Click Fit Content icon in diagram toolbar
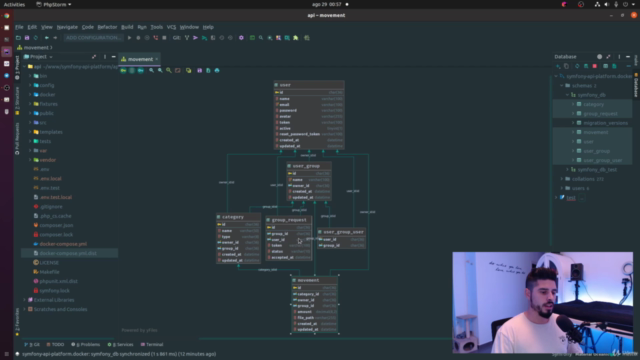Image resolution: width=640 pixels, height=360 pixels. (178, 70)
